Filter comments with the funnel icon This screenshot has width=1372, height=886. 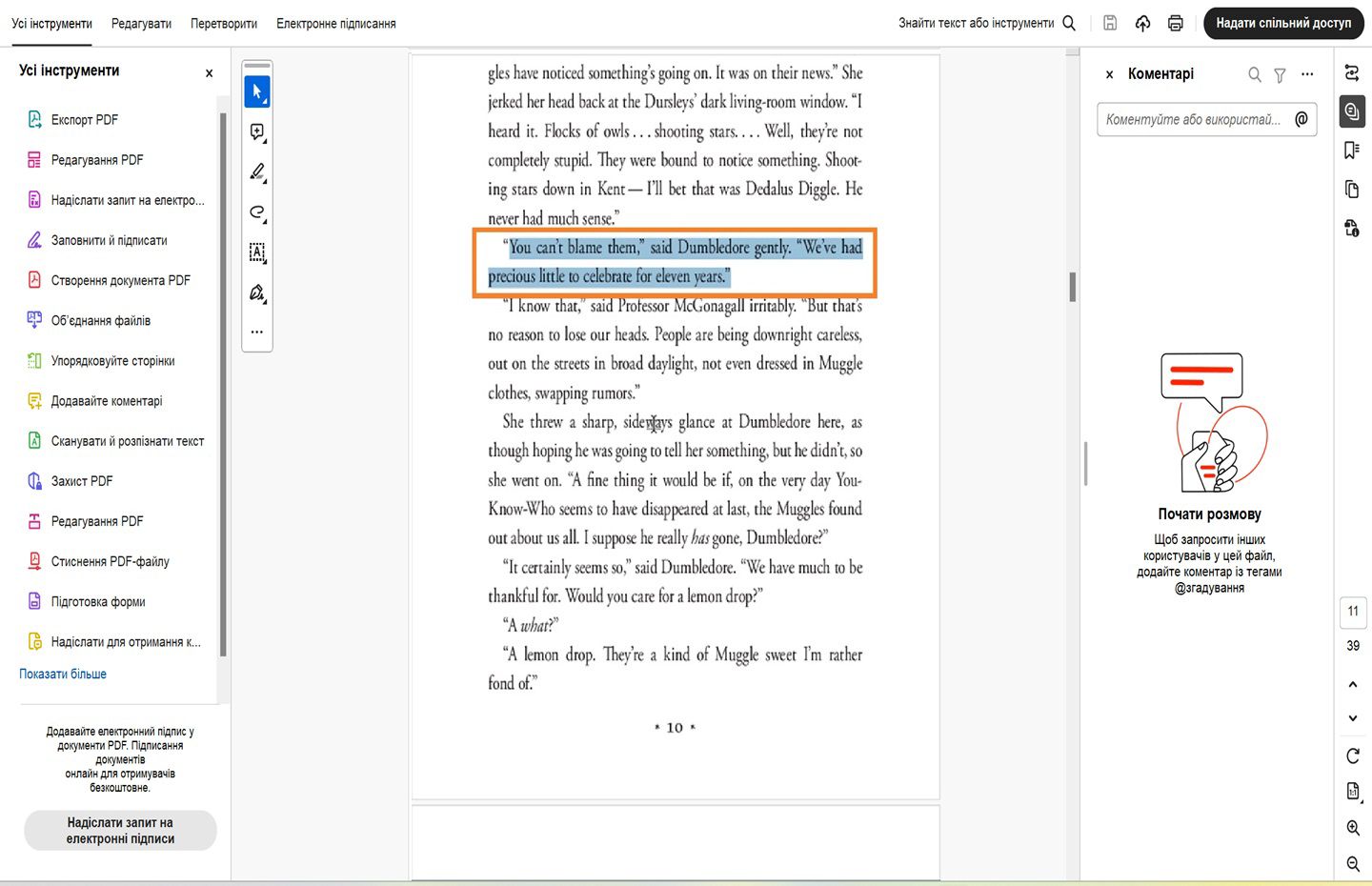(x=1281, y=74)
